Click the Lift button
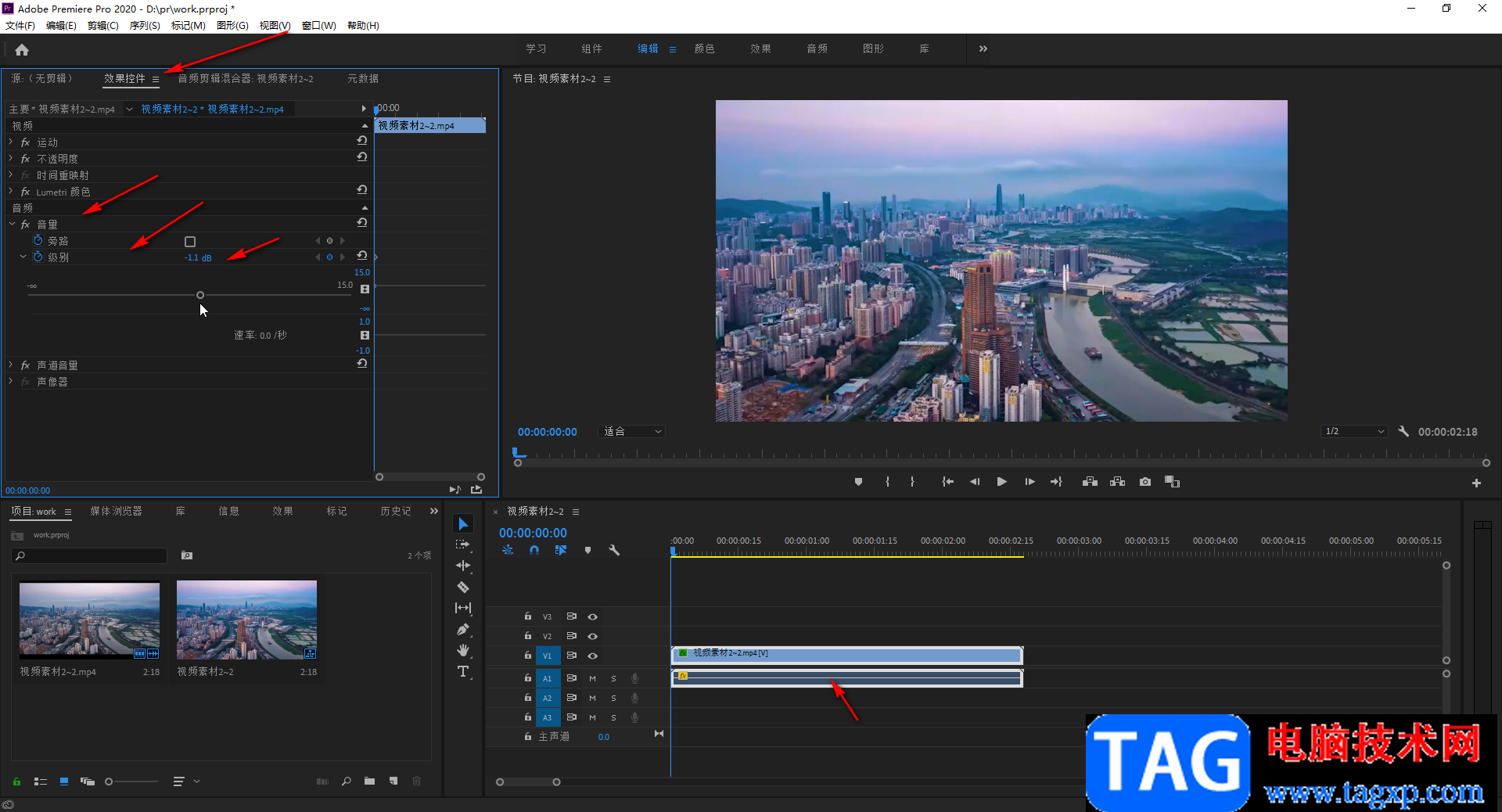The image size is (1502, 812). pos(1090,482)
